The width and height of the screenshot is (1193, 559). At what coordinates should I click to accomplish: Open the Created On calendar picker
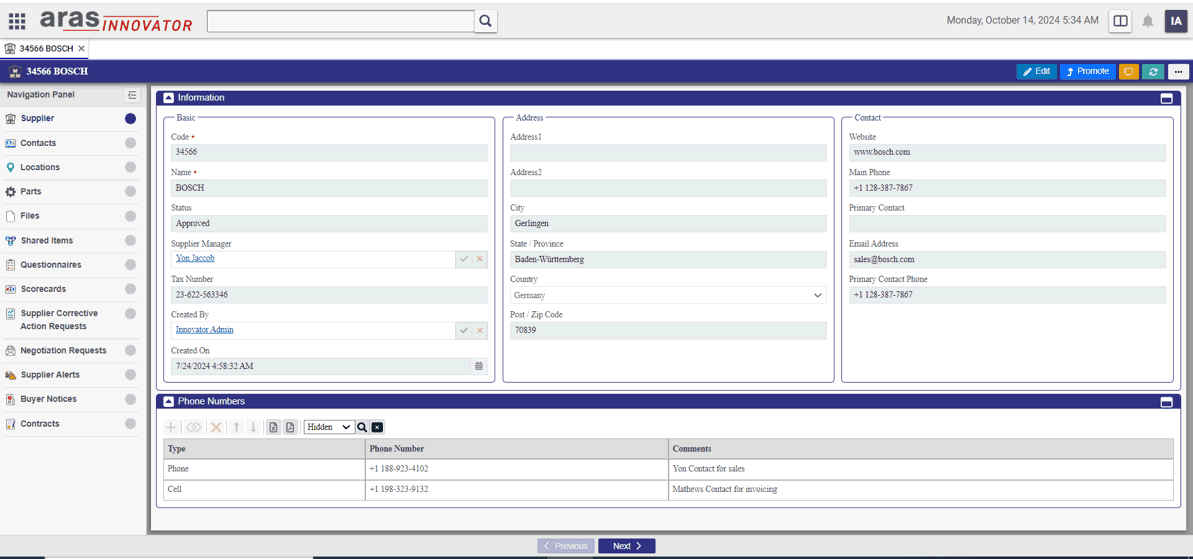pos(479,366)
